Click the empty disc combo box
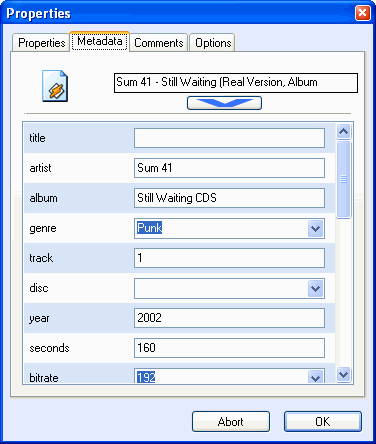Viewport: 376px width, 444px height. [229, 288]
